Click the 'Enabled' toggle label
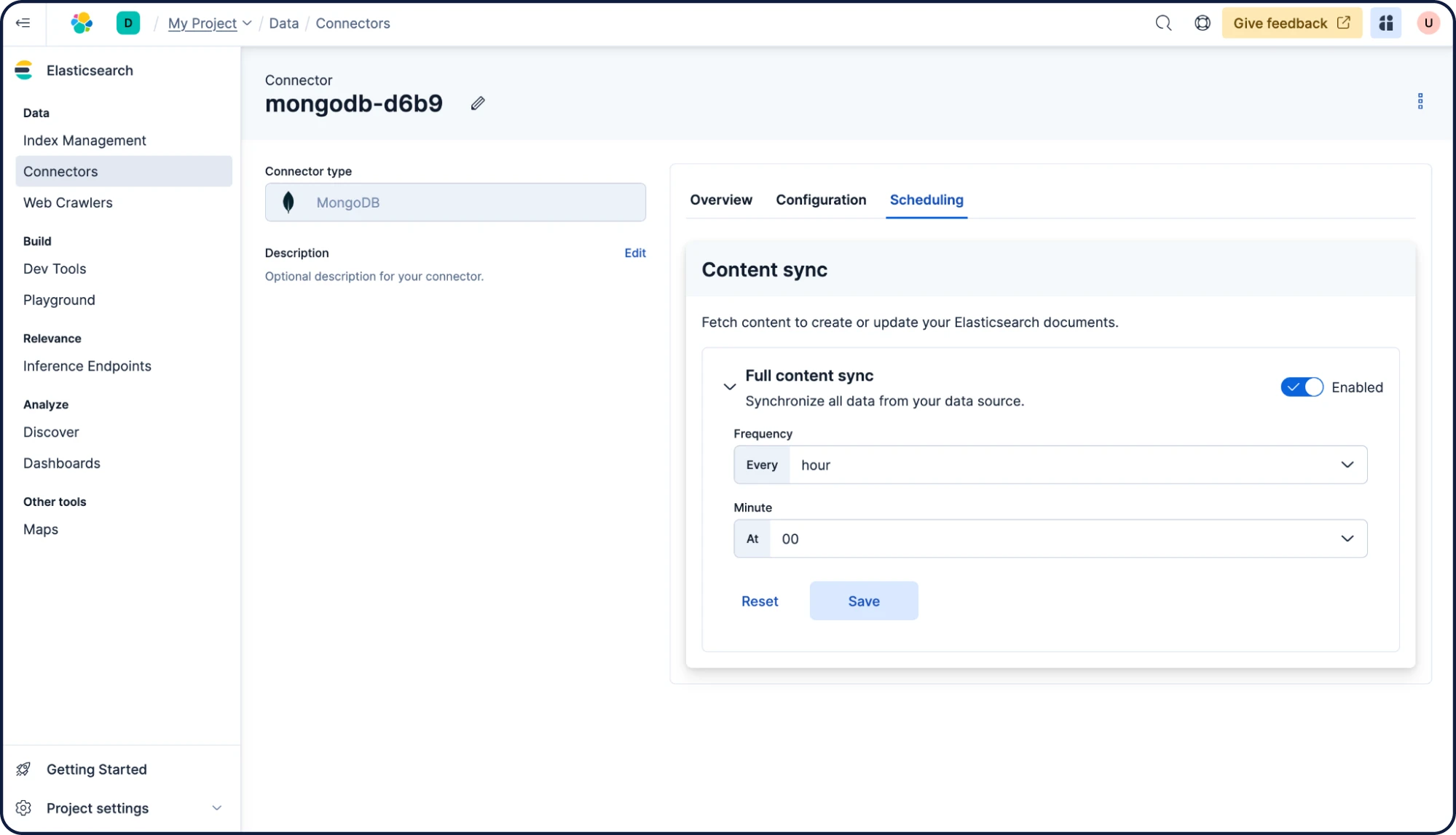 (x=1357, y=387)
